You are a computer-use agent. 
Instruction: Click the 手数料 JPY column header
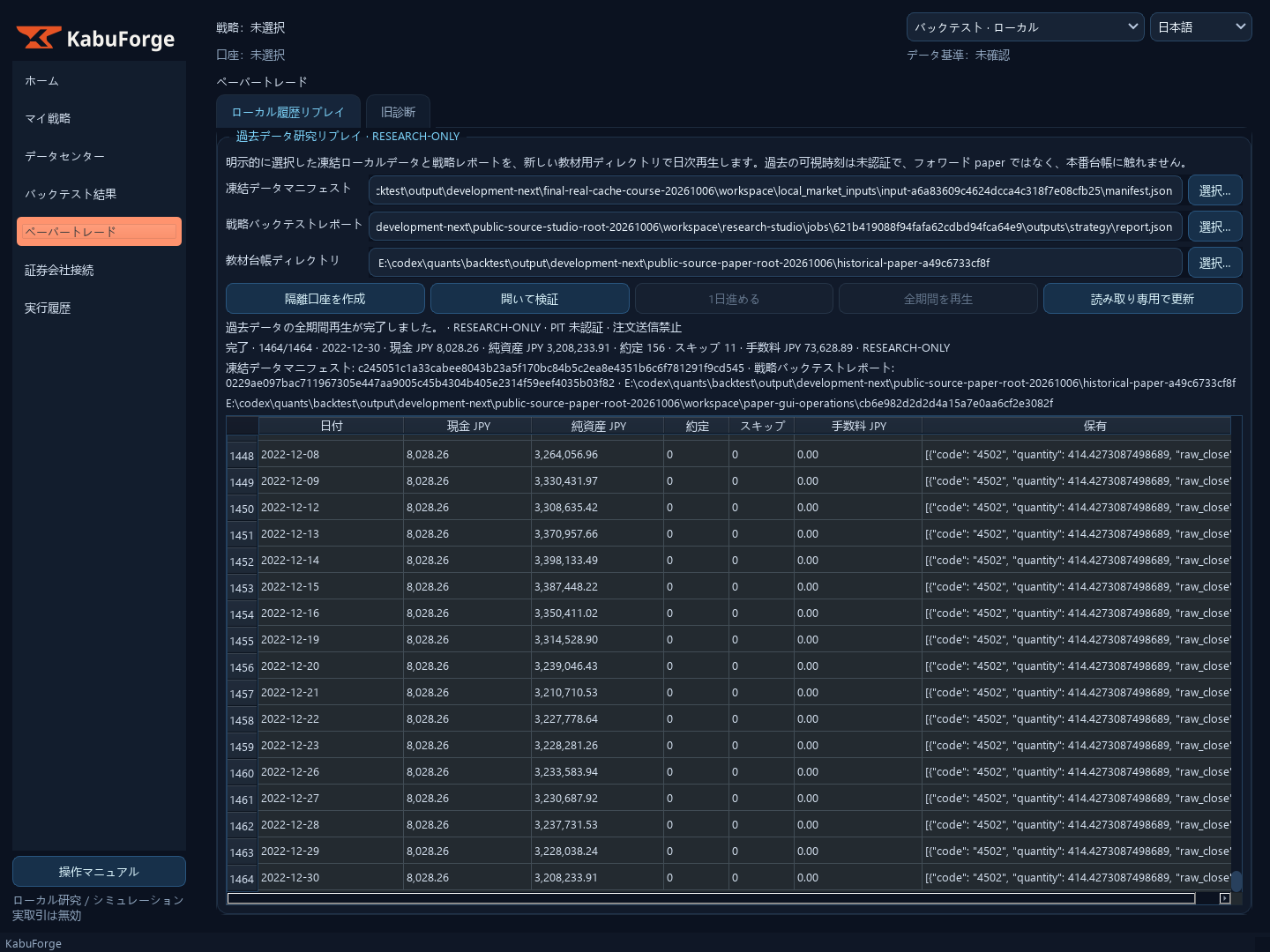coord(858,426)
